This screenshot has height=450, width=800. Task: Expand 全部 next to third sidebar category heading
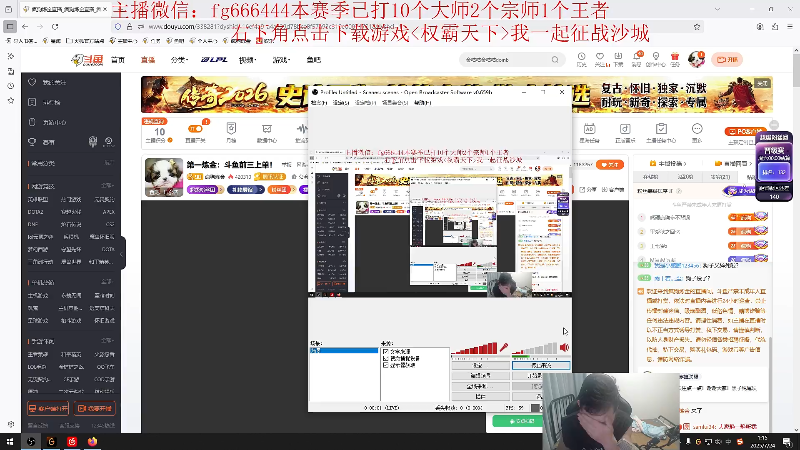(107, 341)
